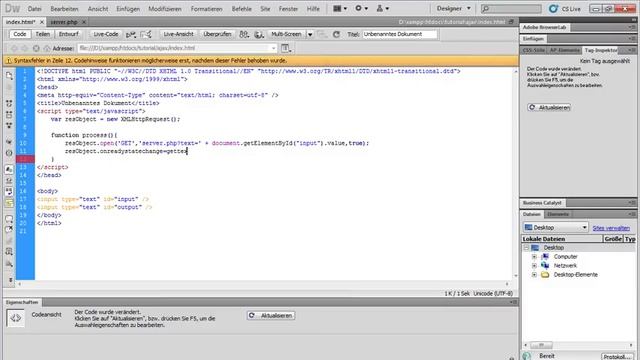Switch to the server.php document tab
Image resolution: width=640 pixels, height=360 pixels.
coord(64,22)
